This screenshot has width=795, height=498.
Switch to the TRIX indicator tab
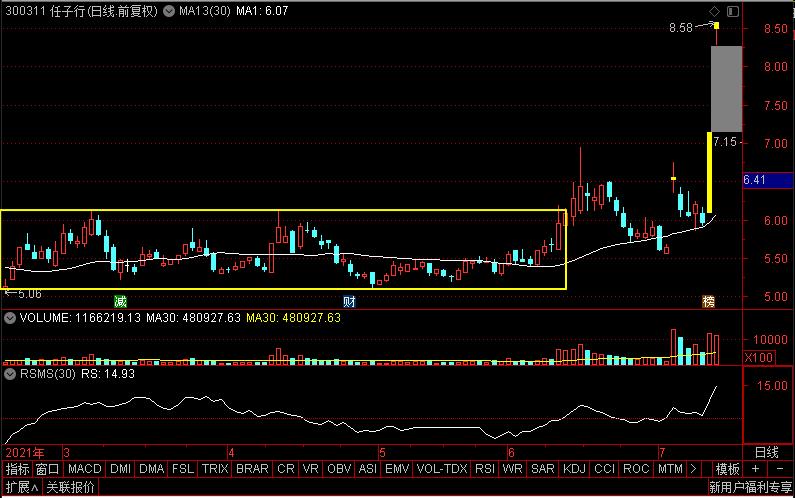tap(215, 469)
